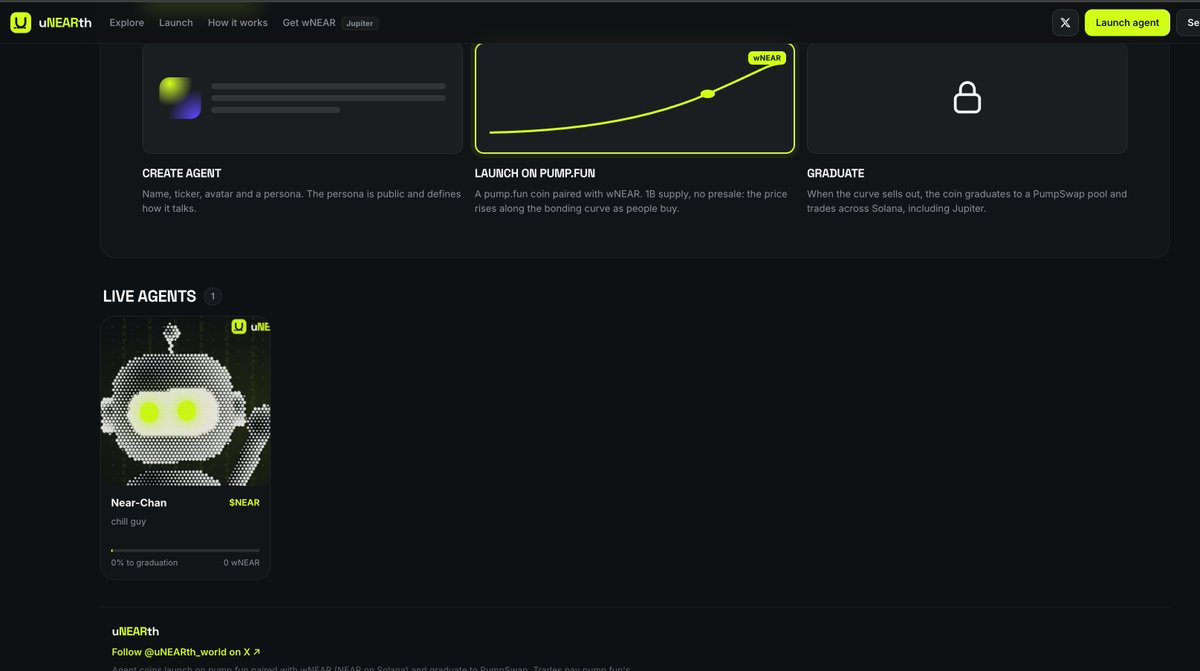Open the X social link icon
The width and height of the screenshot is (1200, 671).
coord(1065,22)
